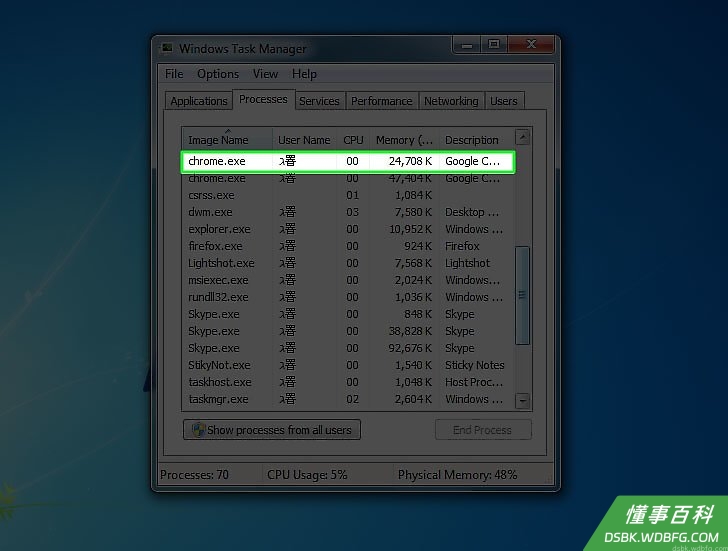Switch to the Applications tab
Screen dimensions: 728x551
point(199,101)
